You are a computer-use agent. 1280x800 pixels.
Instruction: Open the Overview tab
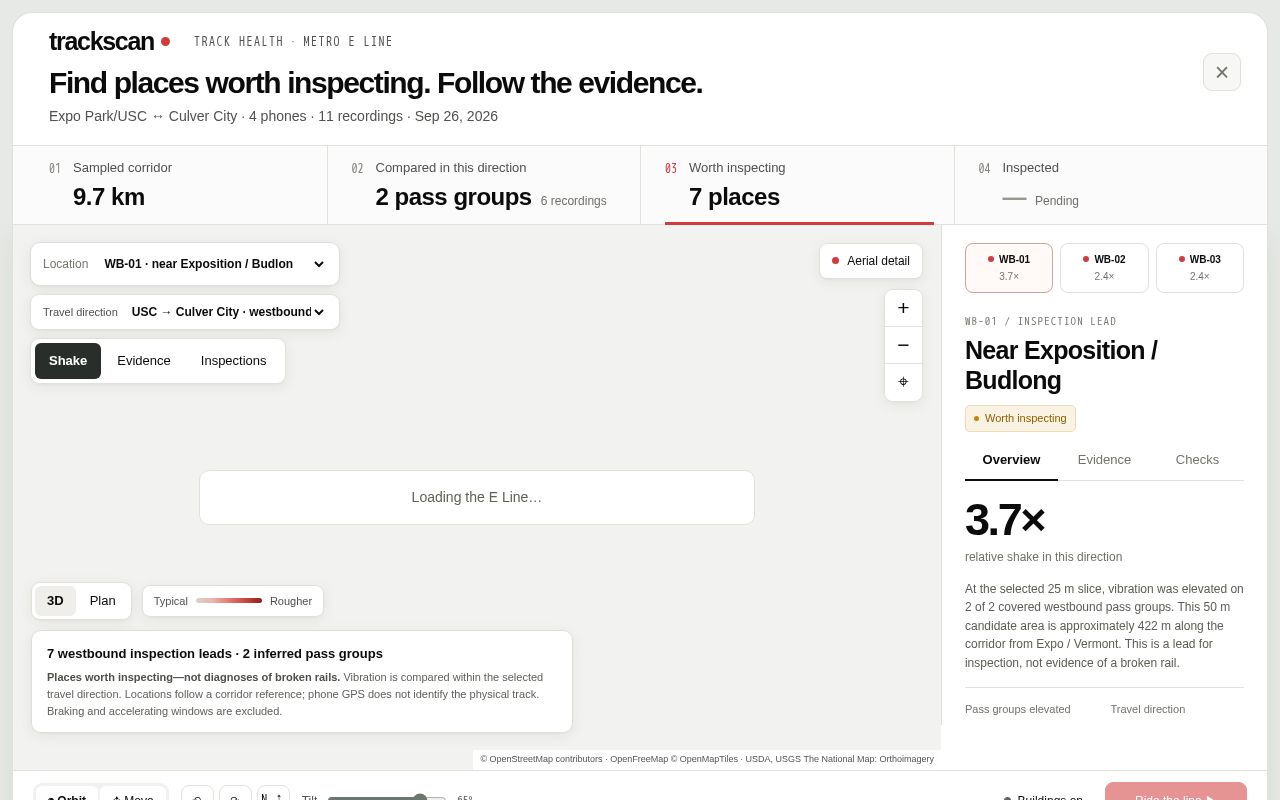[x=1011, y=460]
